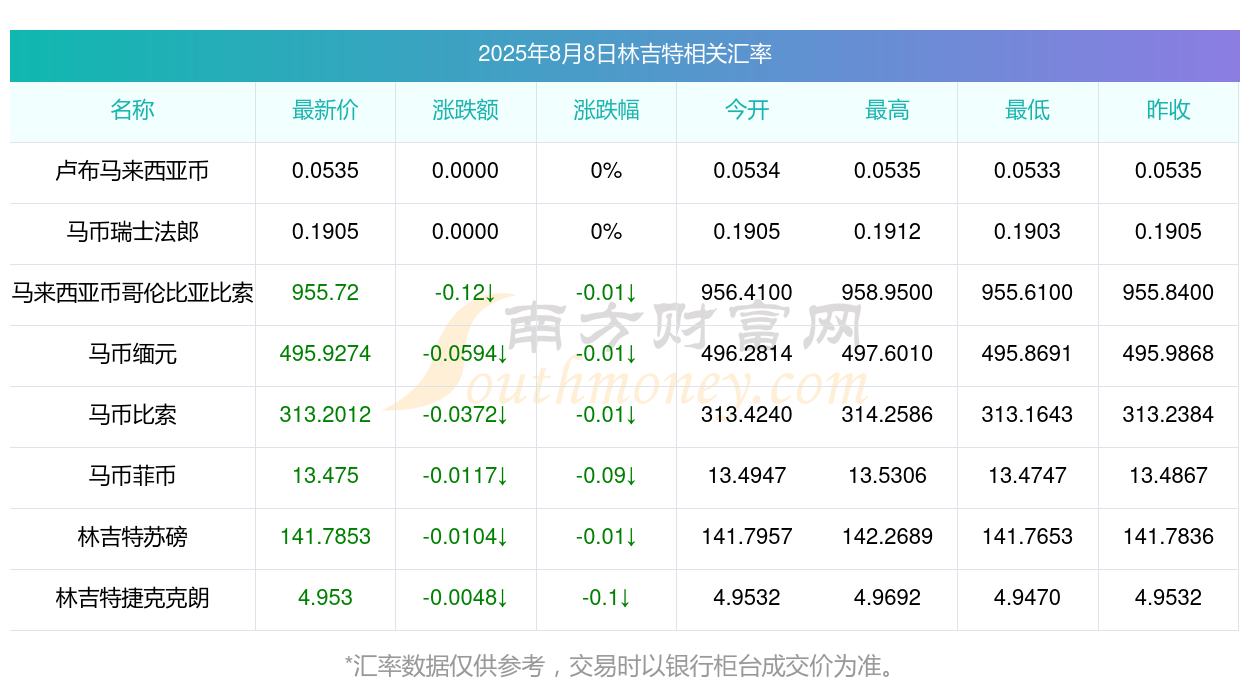Select the 昨收 column header

pyautogui.click(x=1168, y=110)
